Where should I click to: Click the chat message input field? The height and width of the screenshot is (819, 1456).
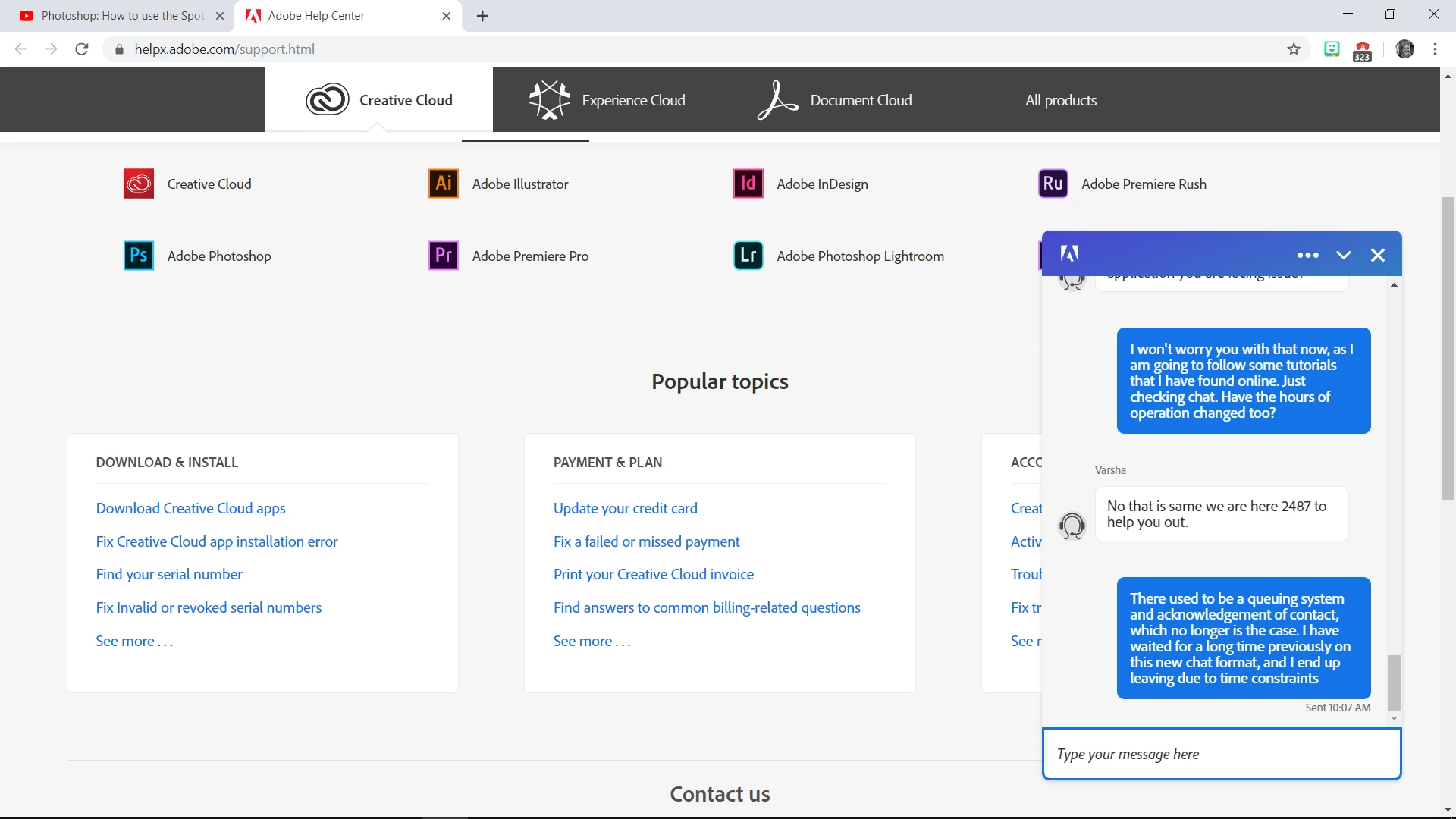point(1221,754)
